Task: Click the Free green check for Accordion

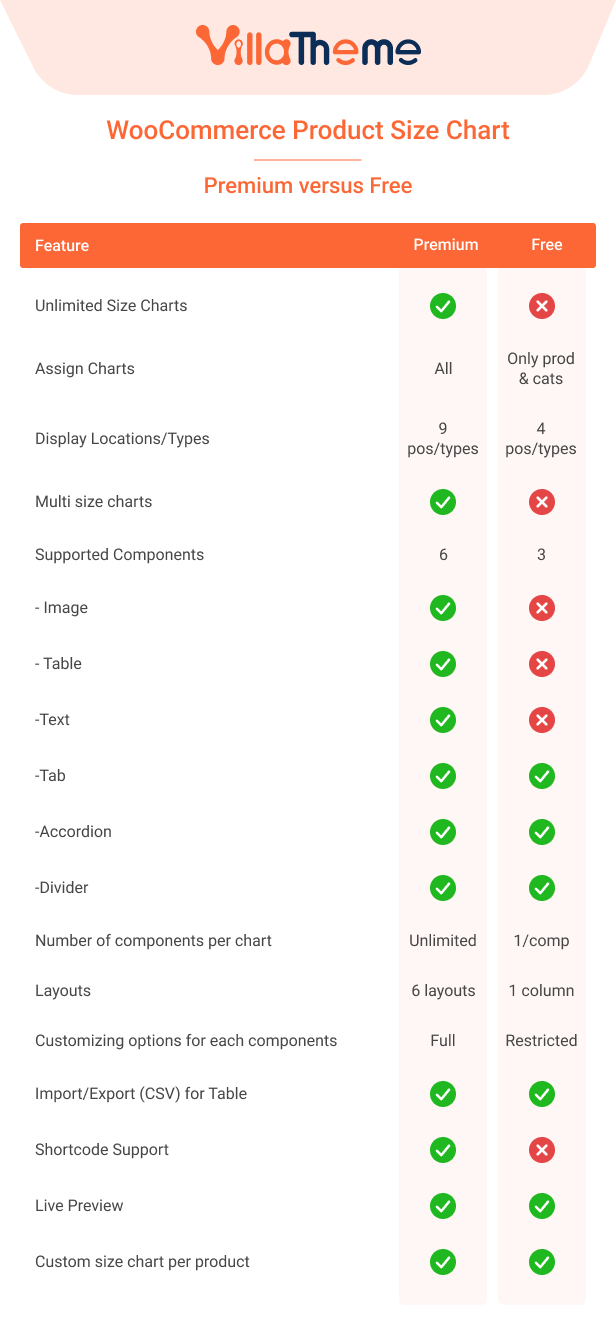Action: coord(542,832)
